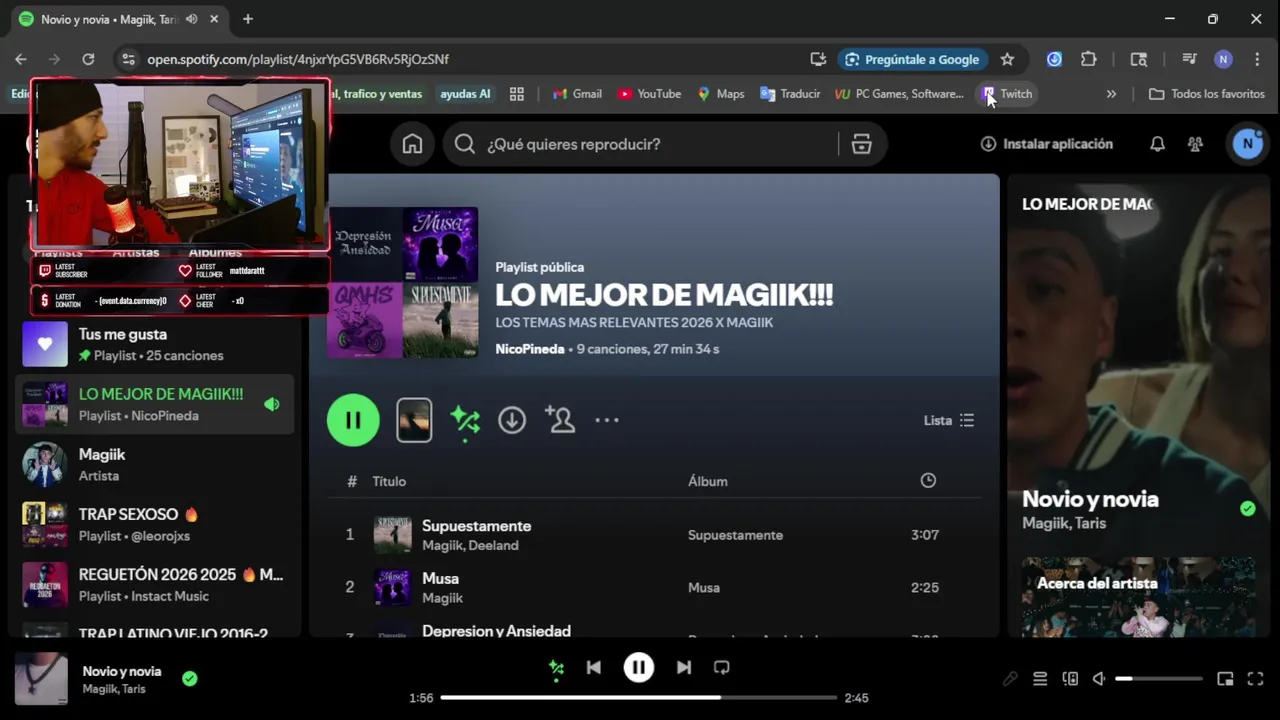The height and width of the screenshot is (720, 1280).
Task: Open notifications bell icon
Action: coord(1157,144)
